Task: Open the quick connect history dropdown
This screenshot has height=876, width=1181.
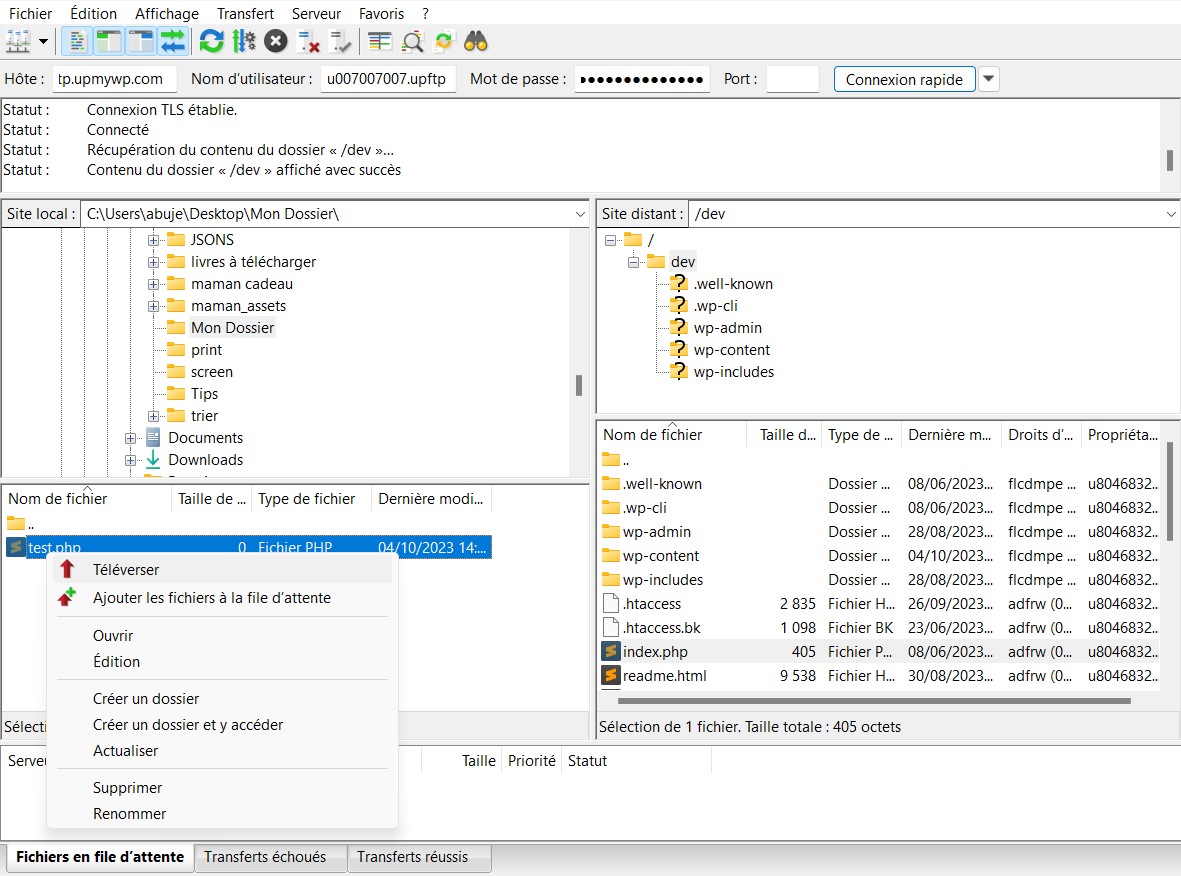Action: click(x=989, y=79)
